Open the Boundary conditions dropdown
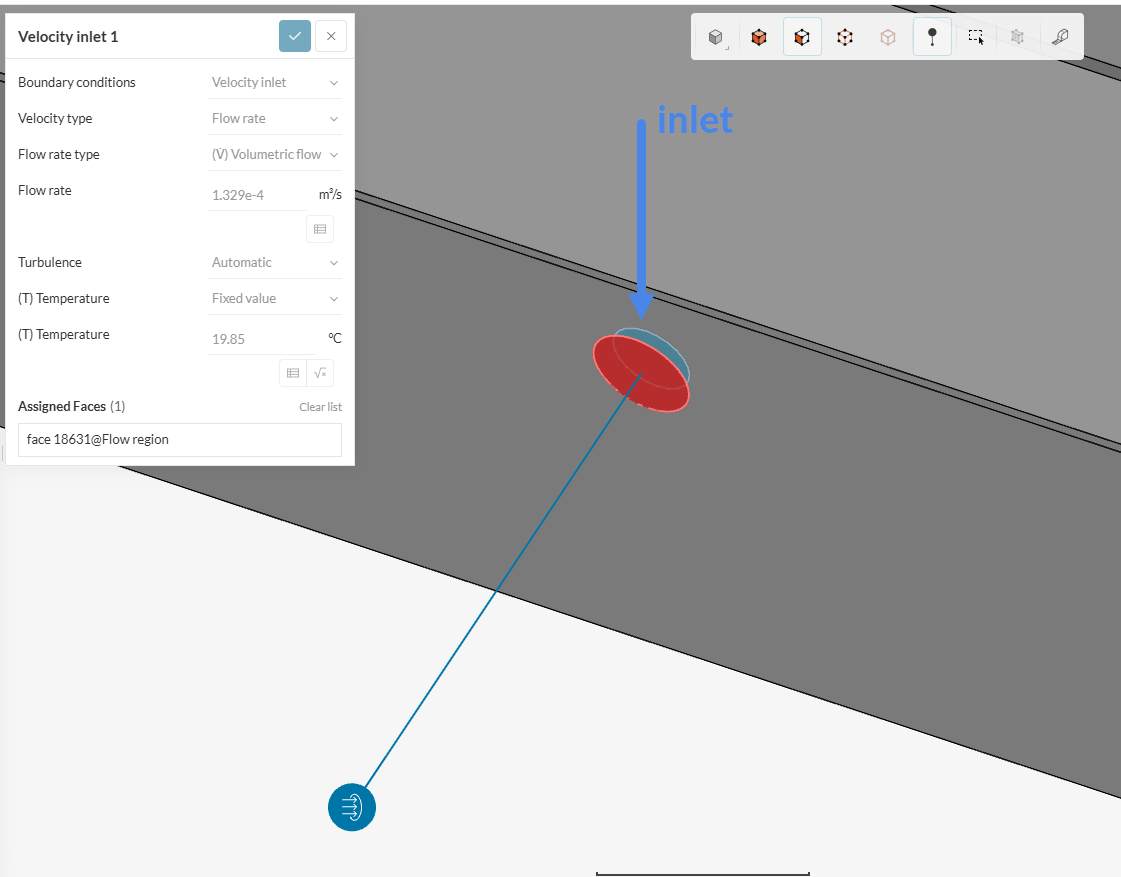Image resolution: width=1121 pixels, height=877 pixels. click(x=275, y=82)
